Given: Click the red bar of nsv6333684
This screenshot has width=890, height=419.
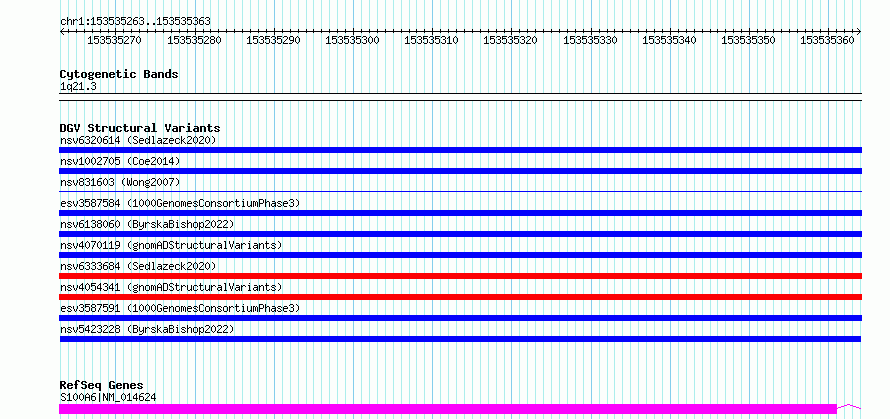Looking at the screenshot, I should click(460, 276).
